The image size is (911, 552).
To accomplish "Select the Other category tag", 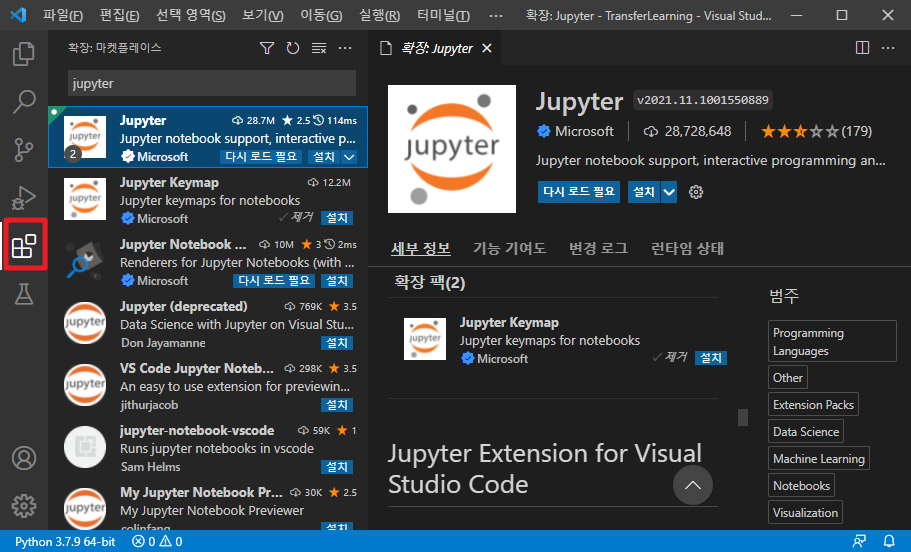I will [x=787, y=378].
